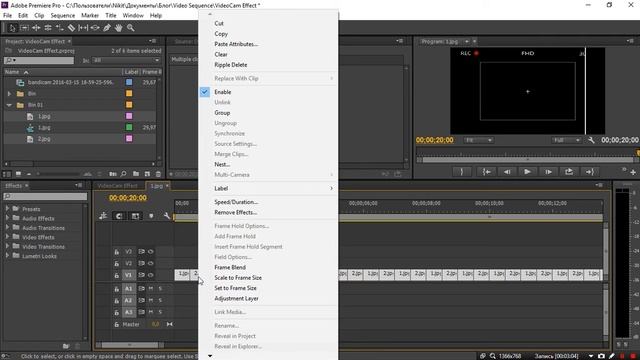Play the Program monitor

click(x=527, y=172)
